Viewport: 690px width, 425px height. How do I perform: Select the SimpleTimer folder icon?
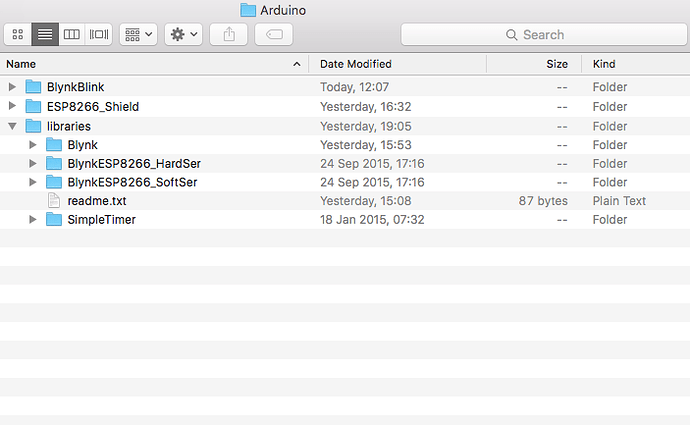(54, 219)
